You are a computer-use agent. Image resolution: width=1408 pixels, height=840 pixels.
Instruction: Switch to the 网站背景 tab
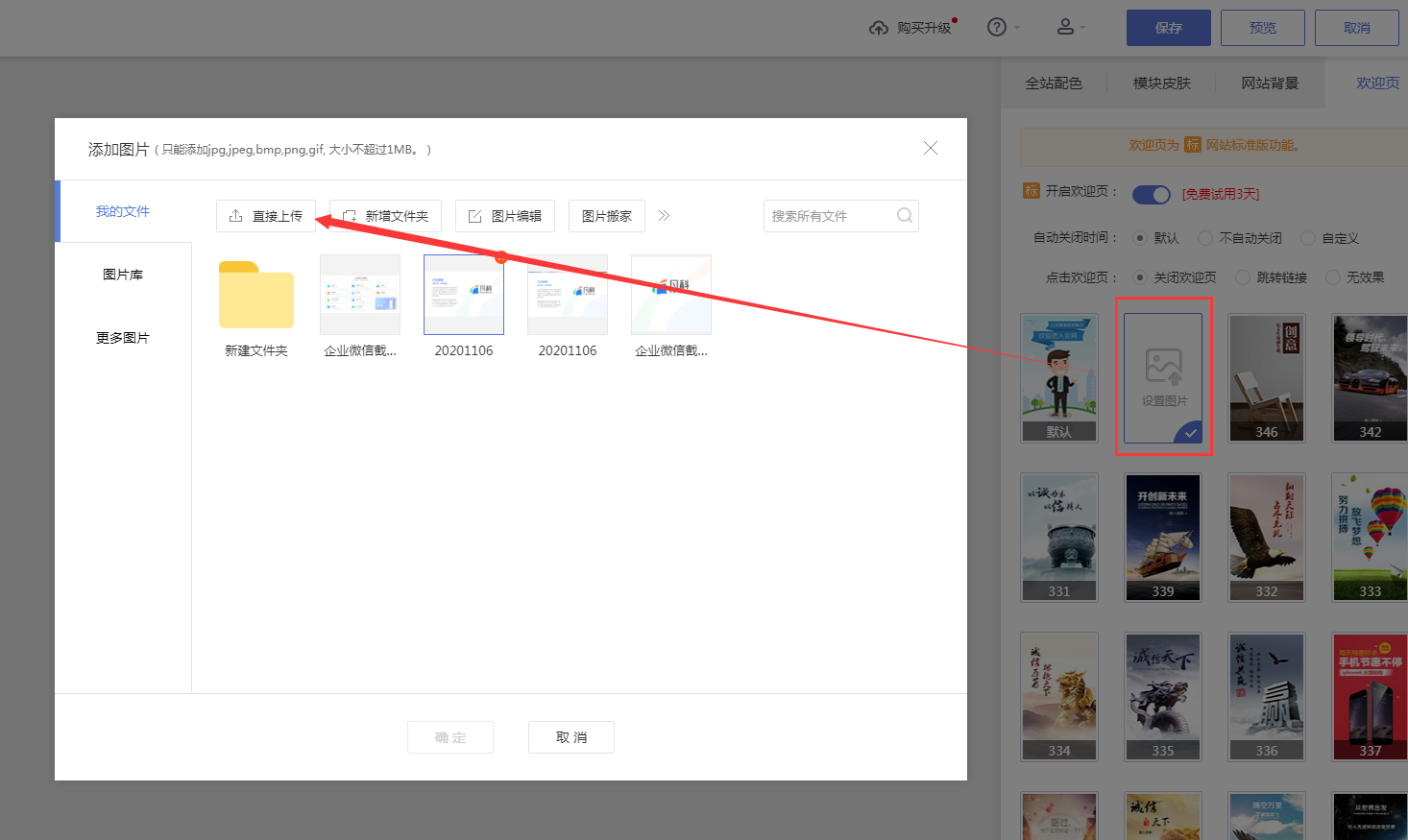[x=1270, y=84]
